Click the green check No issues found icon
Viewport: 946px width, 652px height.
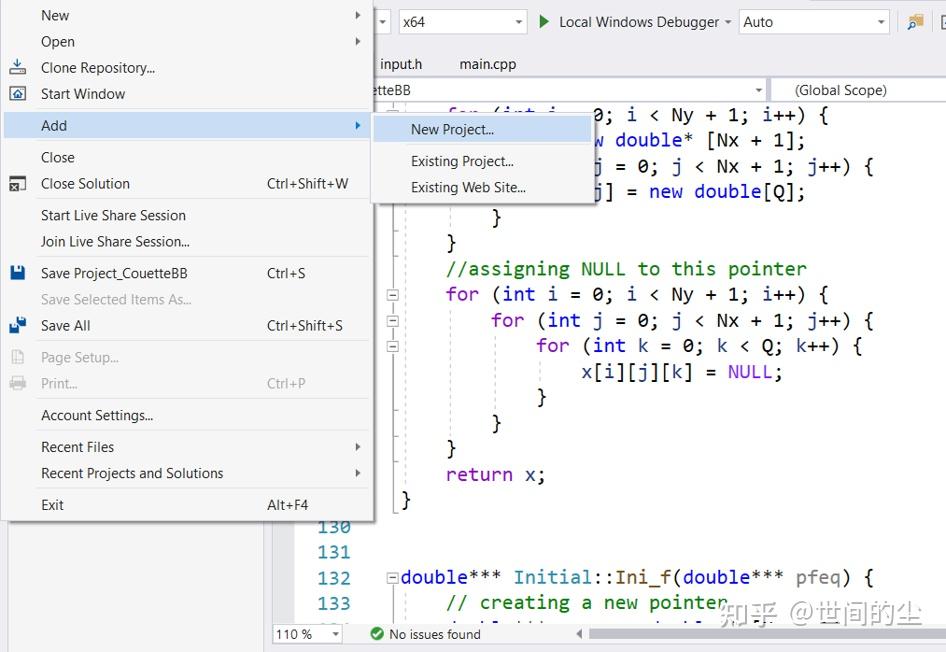click(377, 633)
